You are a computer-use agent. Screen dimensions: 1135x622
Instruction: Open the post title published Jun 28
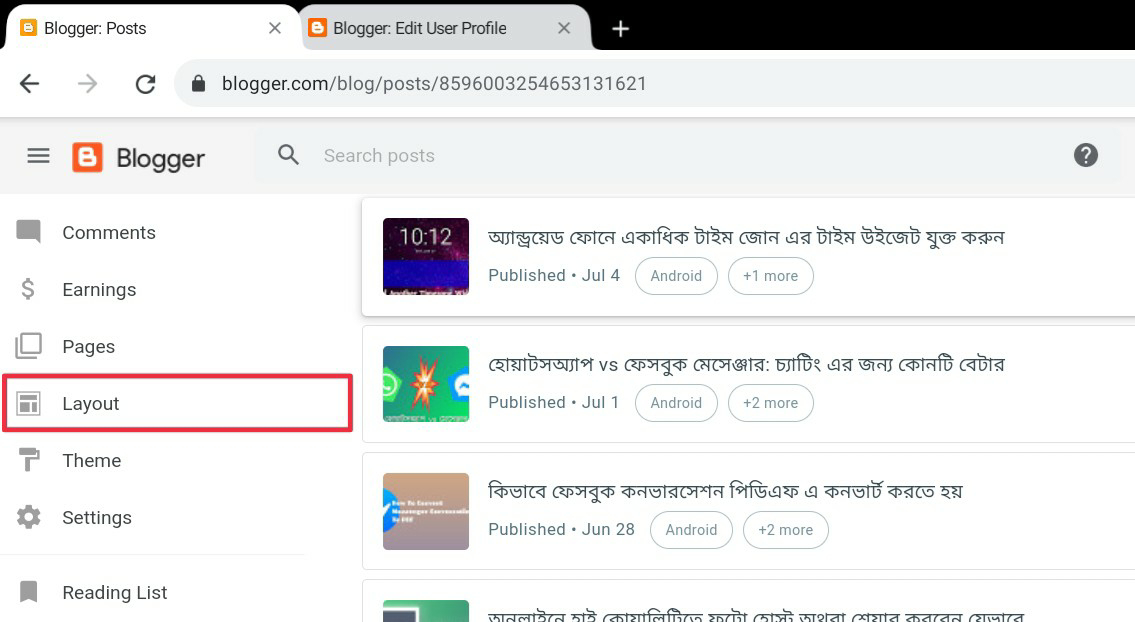[x=725, y=491]
